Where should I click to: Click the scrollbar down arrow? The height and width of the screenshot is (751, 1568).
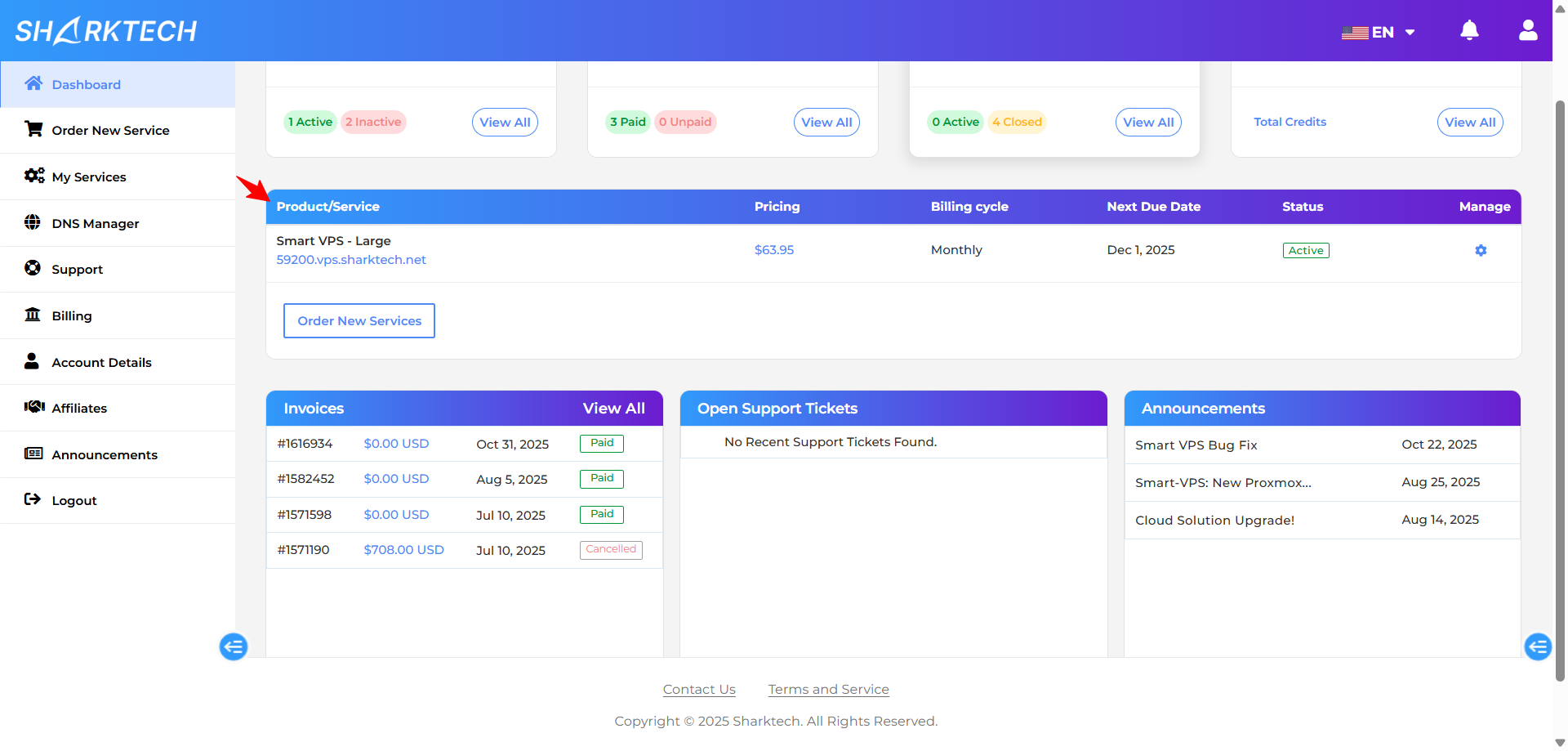click(x=1560, y=743)
